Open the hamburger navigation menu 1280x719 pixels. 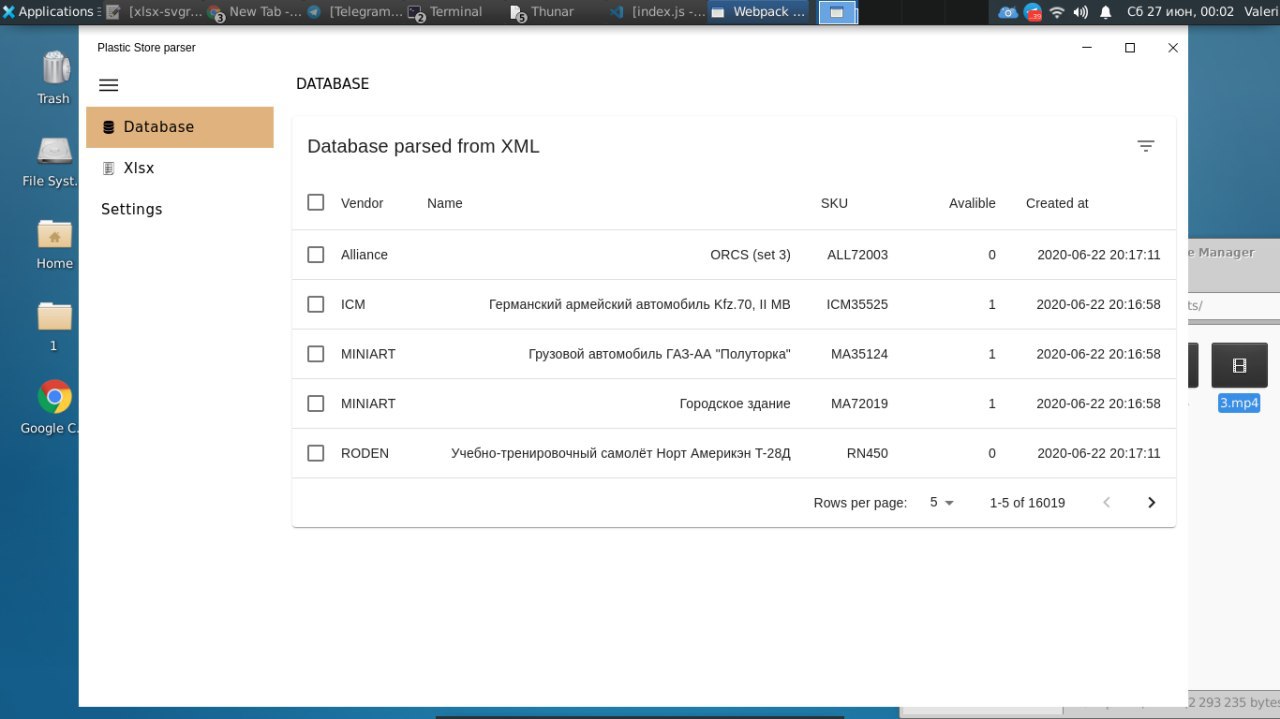coord(109,85)
